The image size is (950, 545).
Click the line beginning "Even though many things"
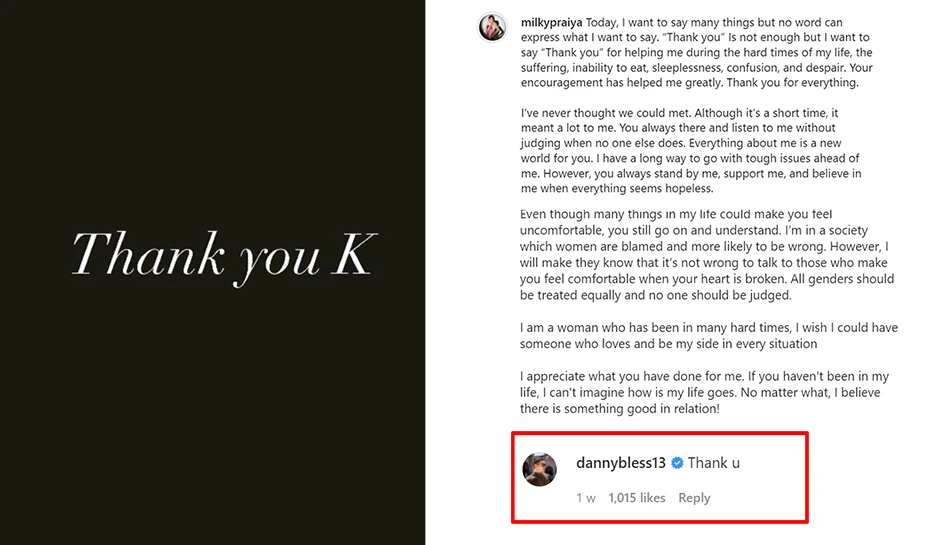690,215
